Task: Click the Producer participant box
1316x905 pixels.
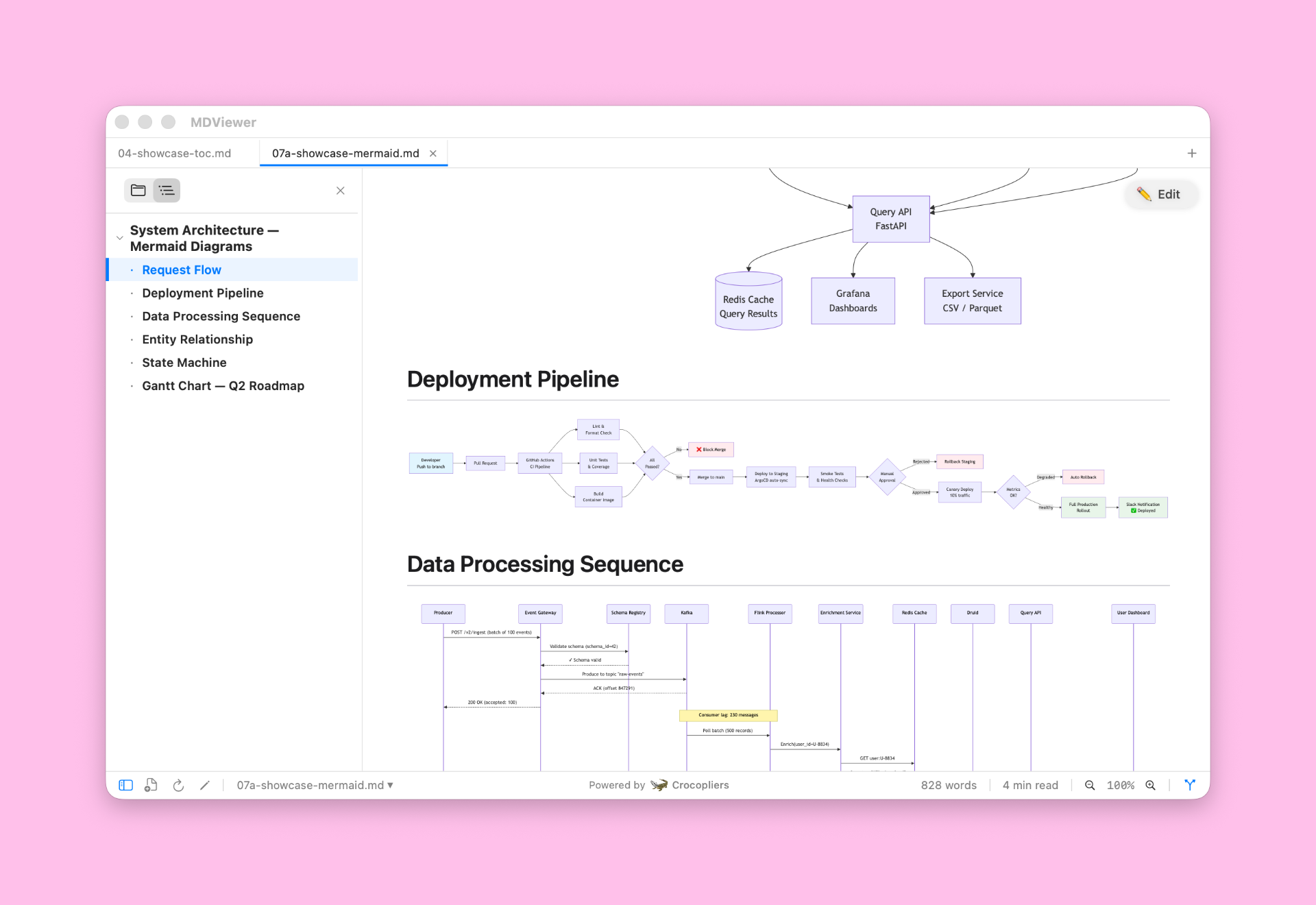Action: point(443,613)
